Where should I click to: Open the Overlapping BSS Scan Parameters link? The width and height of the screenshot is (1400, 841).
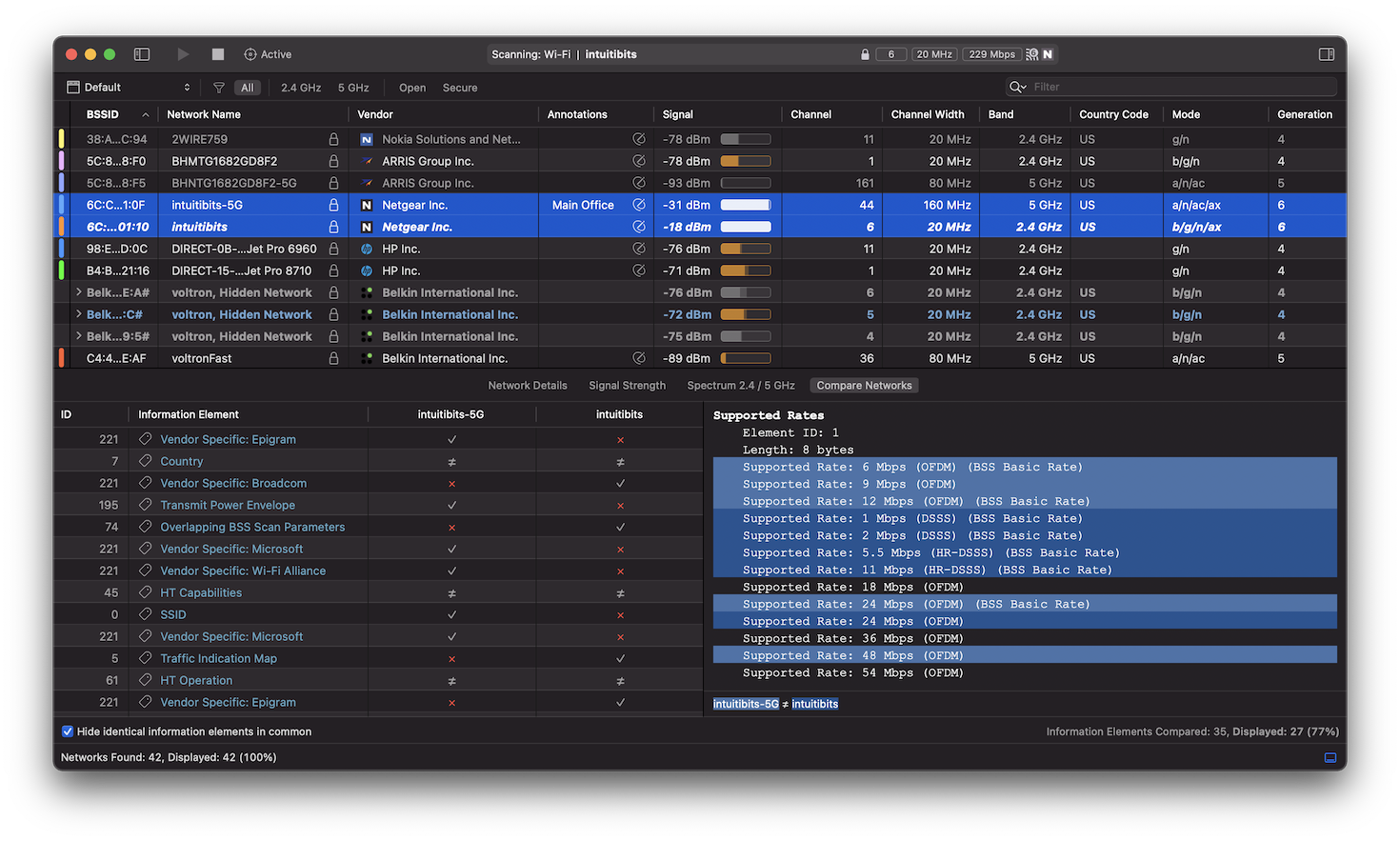tap(252, 527)
